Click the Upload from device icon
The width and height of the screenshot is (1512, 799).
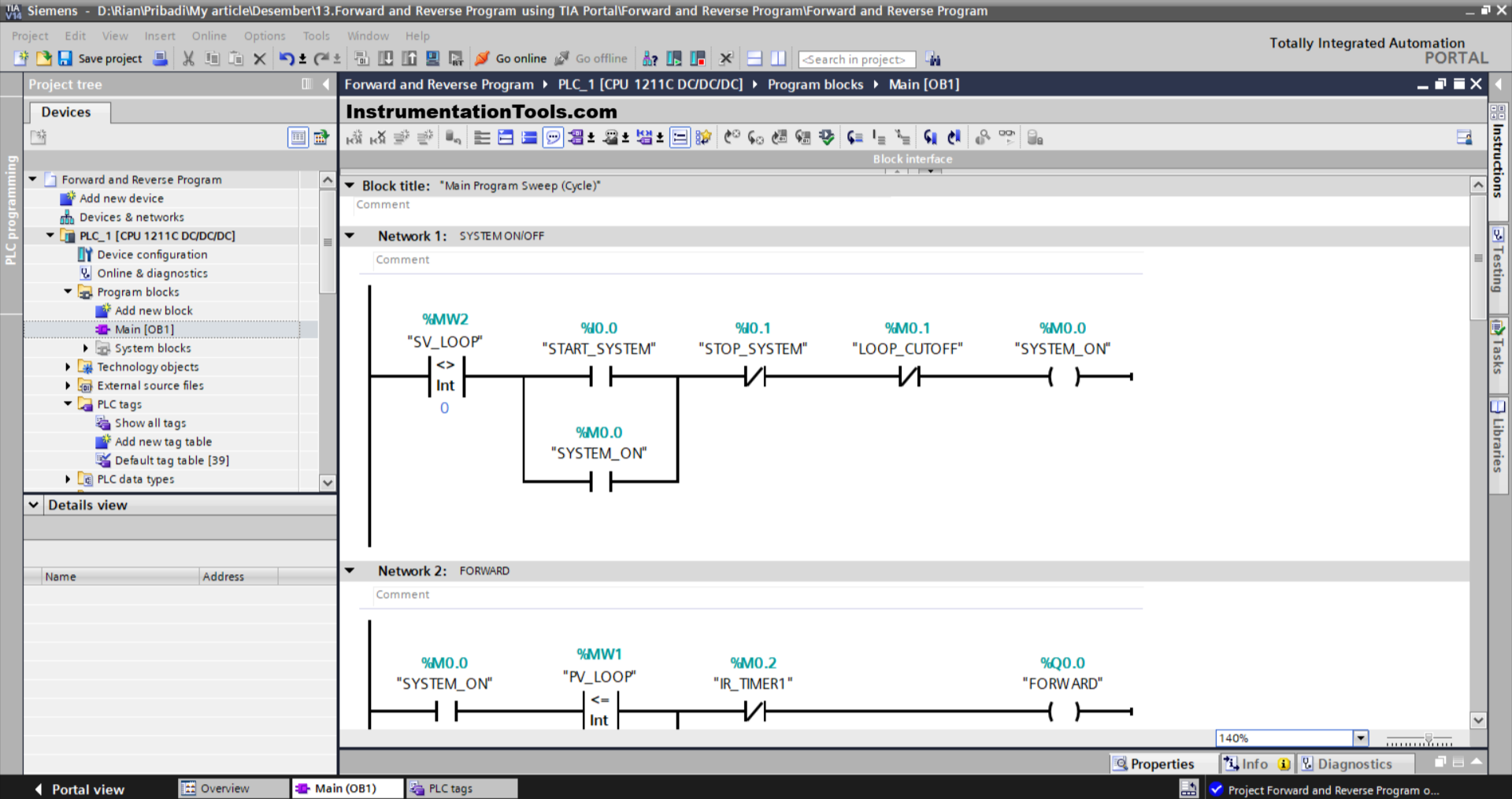point(409,58)
